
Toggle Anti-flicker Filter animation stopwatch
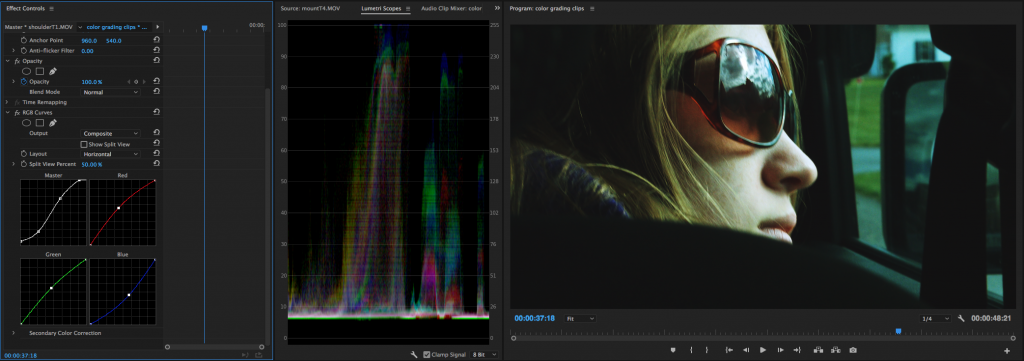24,50
